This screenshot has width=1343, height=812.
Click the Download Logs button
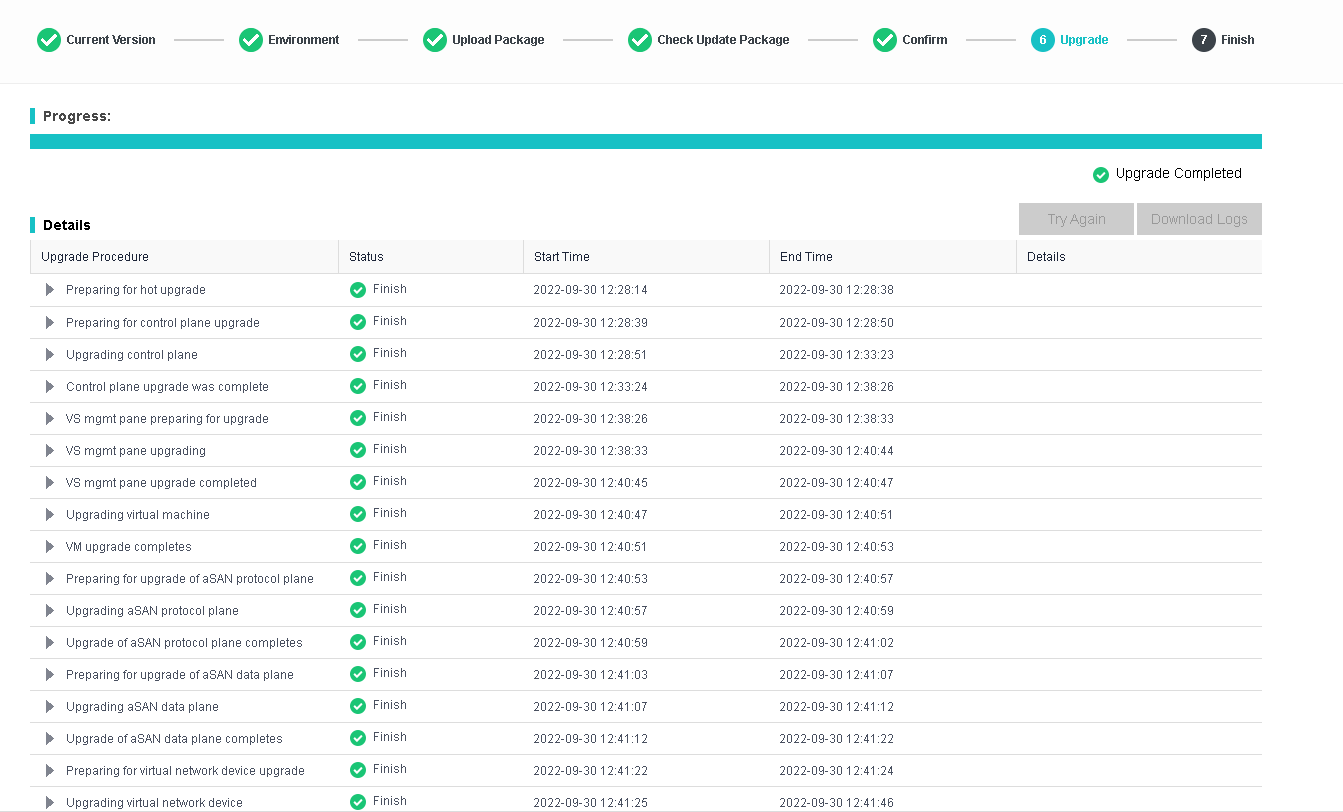coord(1199,219)
